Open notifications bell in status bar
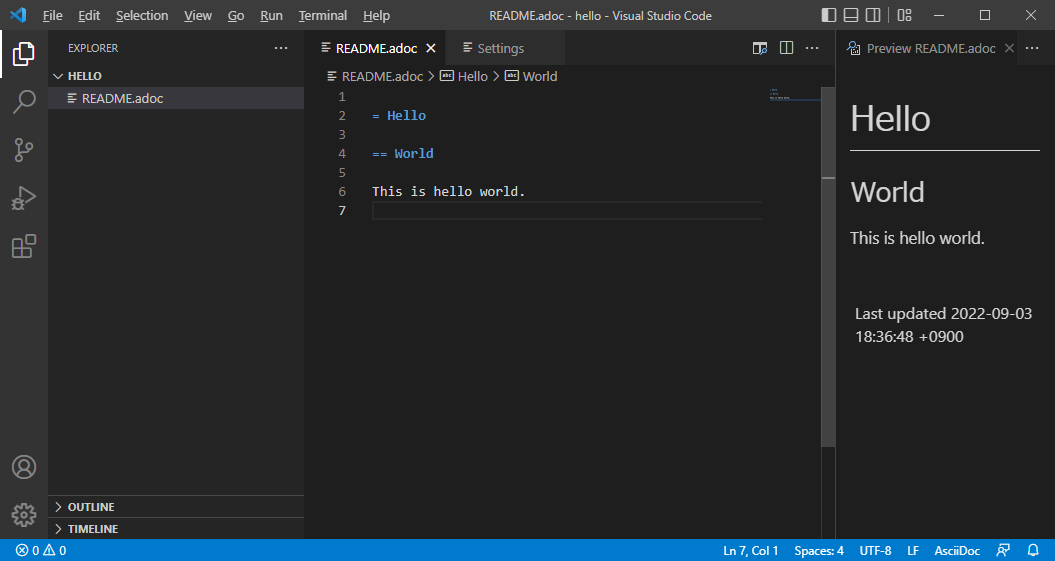 [x=1033, y=550]
